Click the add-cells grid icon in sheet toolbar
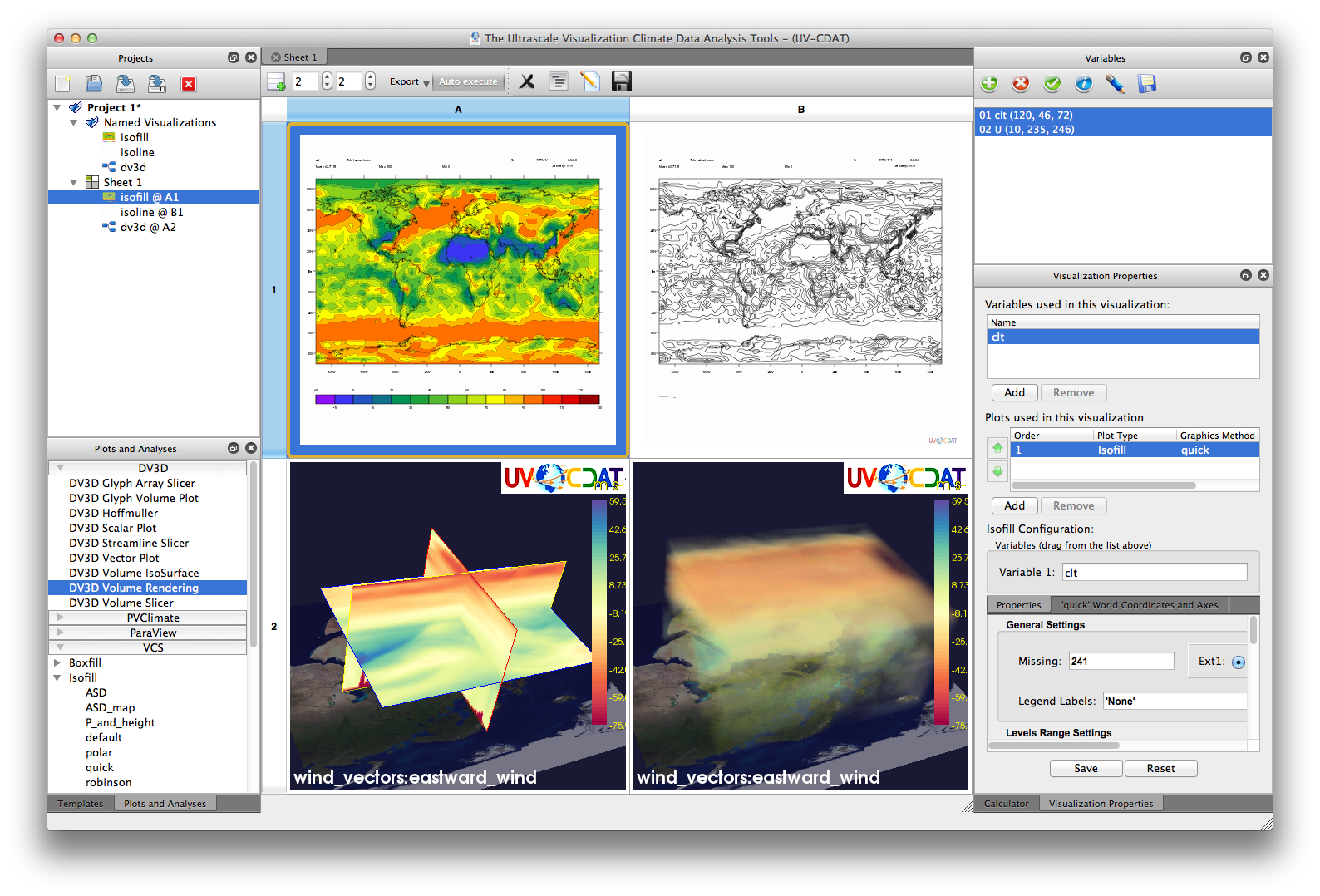Viewport: 1320px width, 896px height. (x=276, y=81)
